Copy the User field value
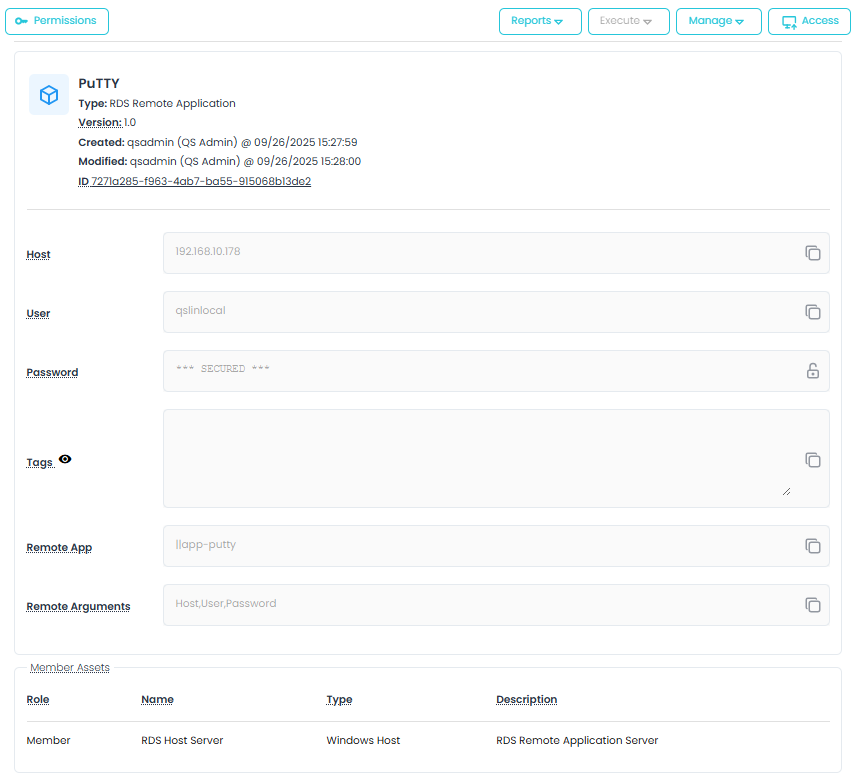This screenshot has width=857, height=784. 813,312
